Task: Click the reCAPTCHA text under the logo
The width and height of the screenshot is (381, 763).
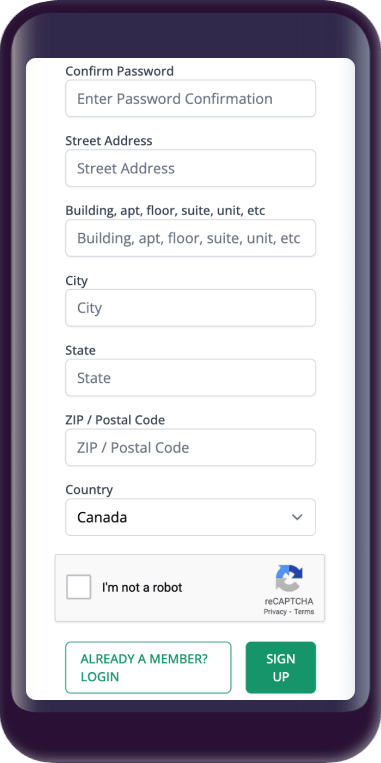Action: point(289,601)
